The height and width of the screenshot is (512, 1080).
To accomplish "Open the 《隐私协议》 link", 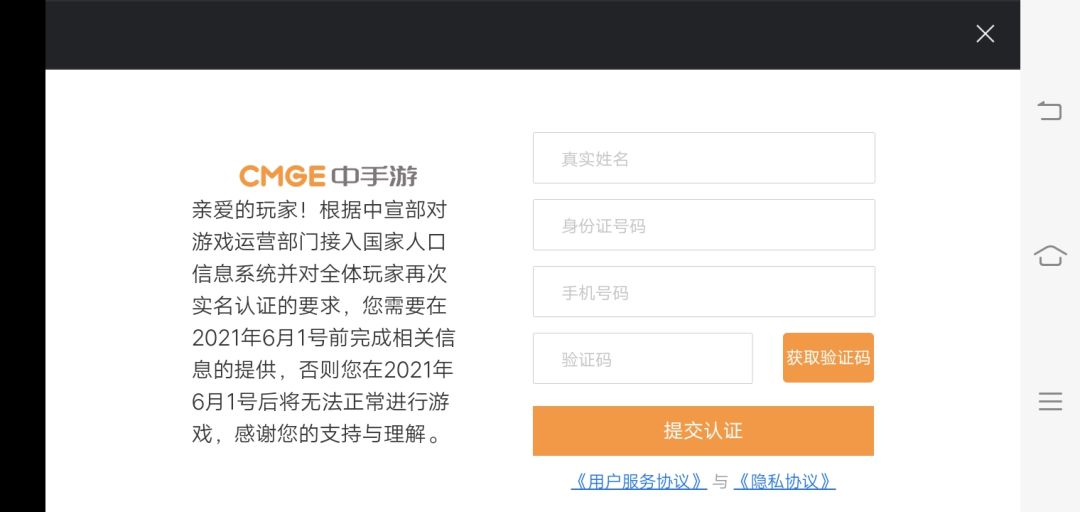I will point(785,481).
